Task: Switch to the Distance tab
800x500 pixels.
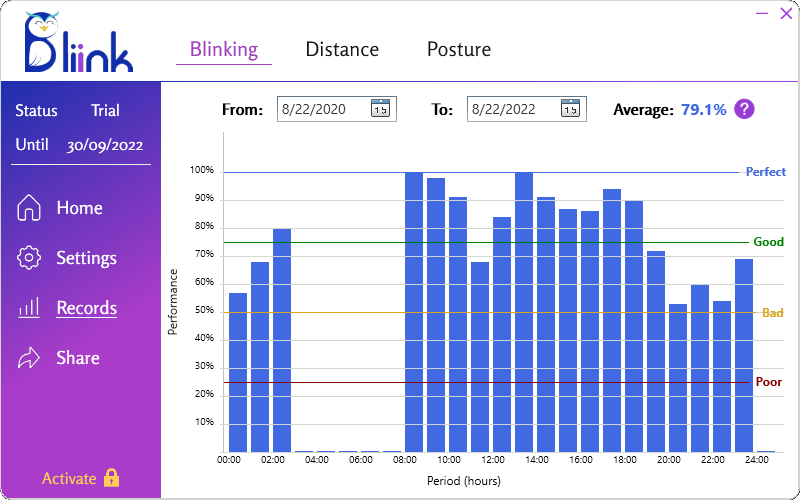Action: (342, 49)
